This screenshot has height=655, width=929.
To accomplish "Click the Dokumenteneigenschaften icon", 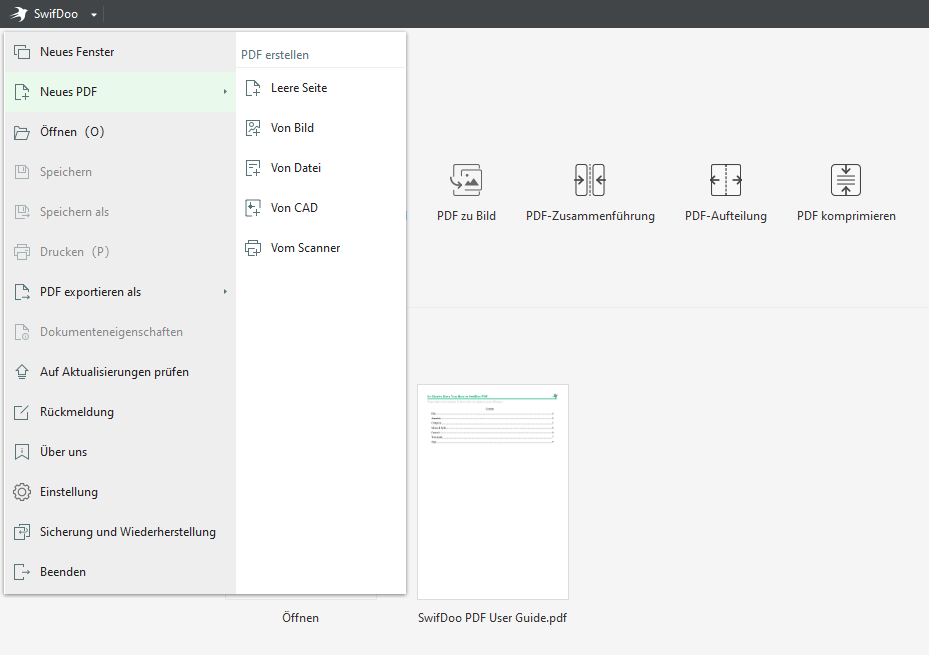I will [x=22, y=332].
